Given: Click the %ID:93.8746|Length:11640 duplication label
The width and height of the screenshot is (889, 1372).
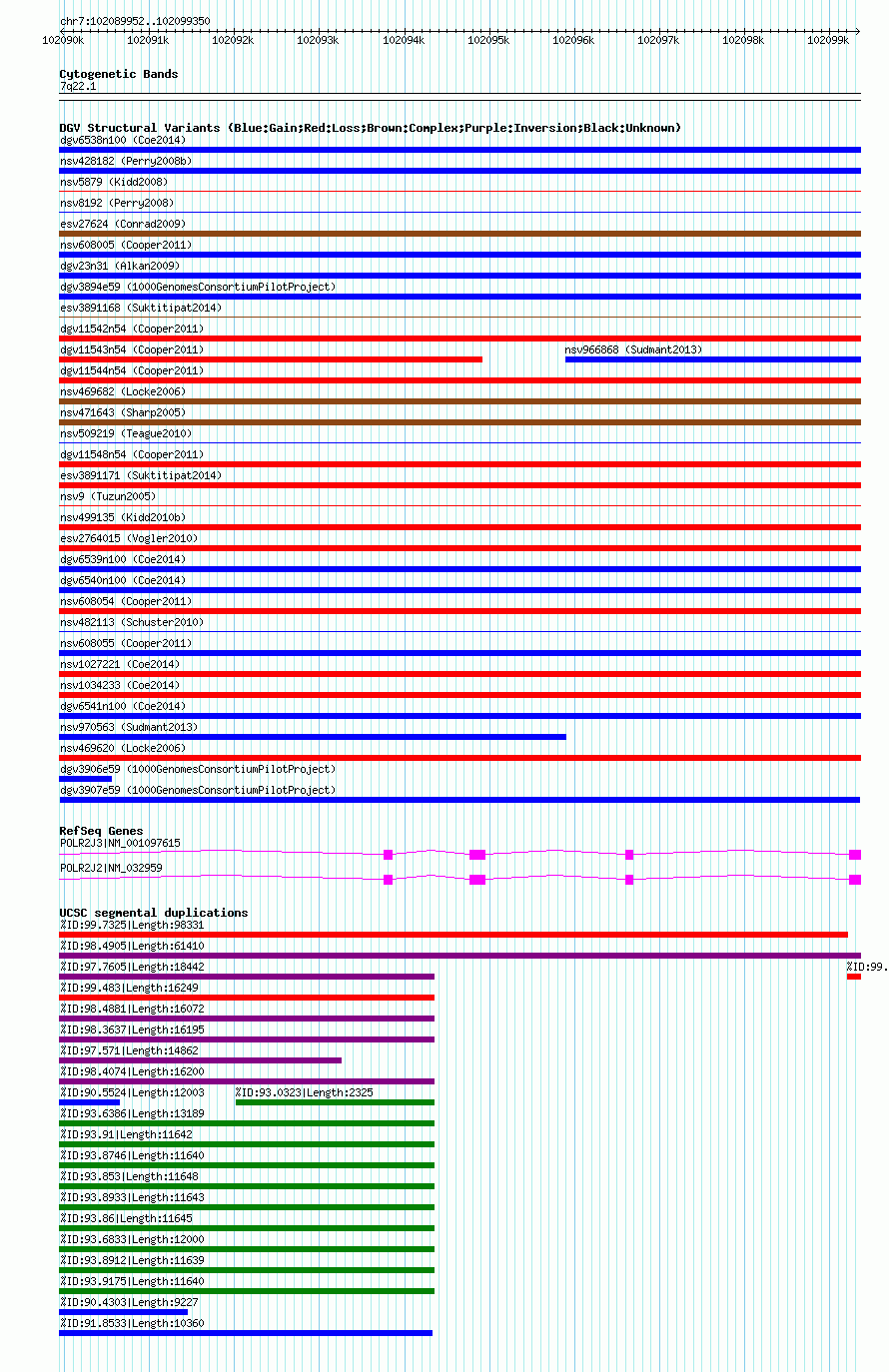Looking at the screenshot, I should point(132,1155).
